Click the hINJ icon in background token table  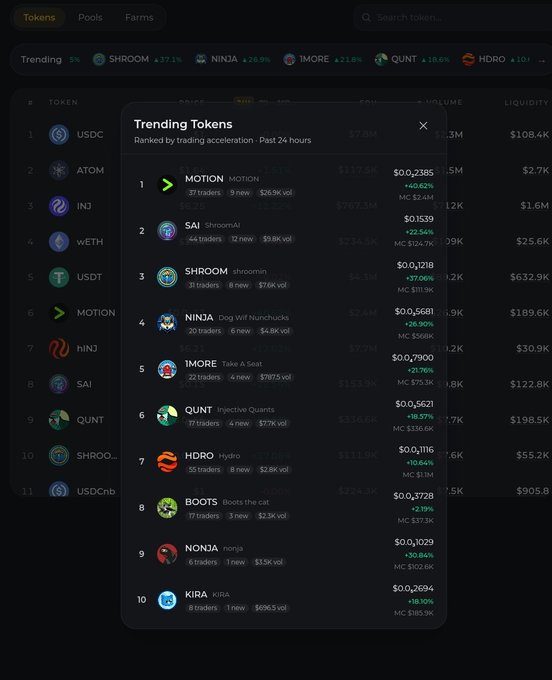59,348
